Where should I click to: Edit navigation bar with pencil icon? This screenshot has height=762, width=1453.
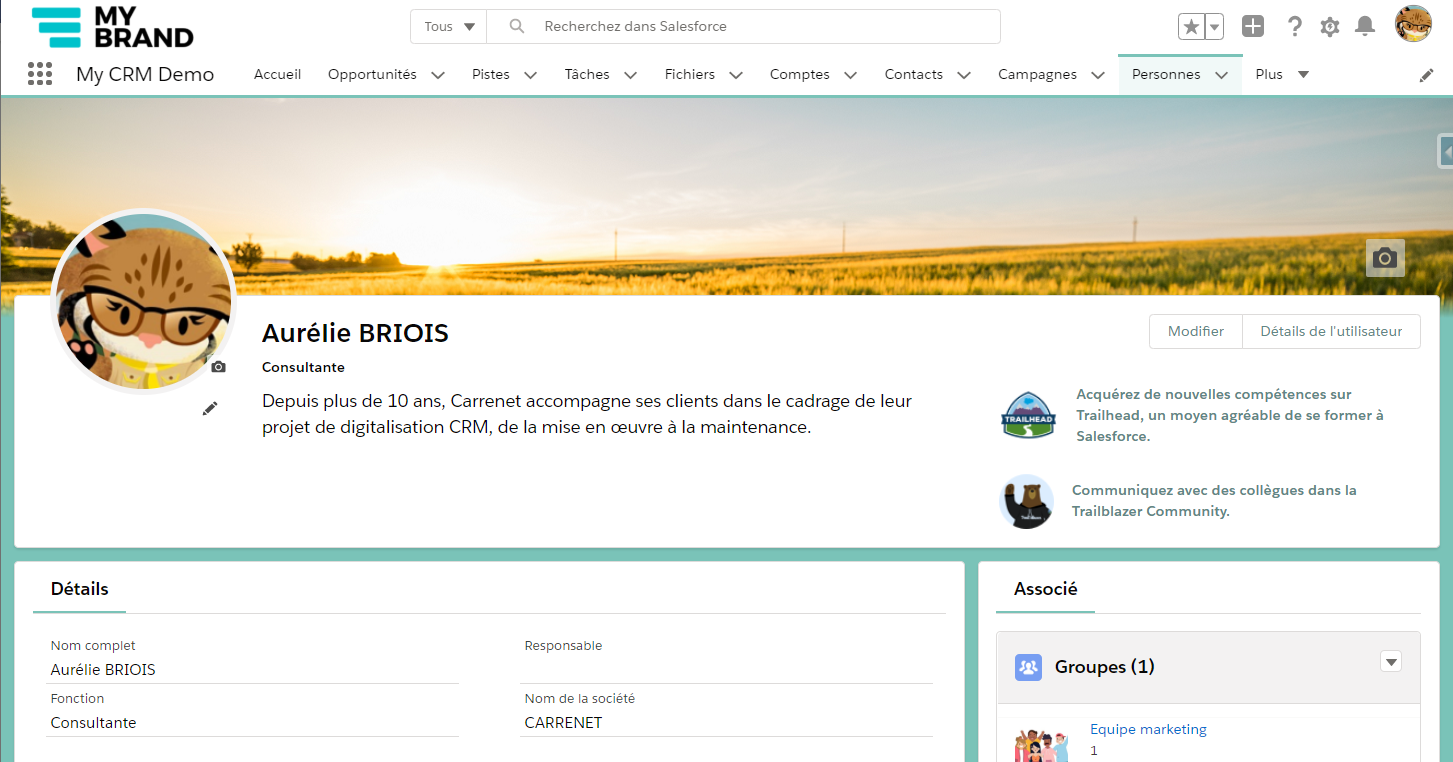click(x=1427, y=75)
